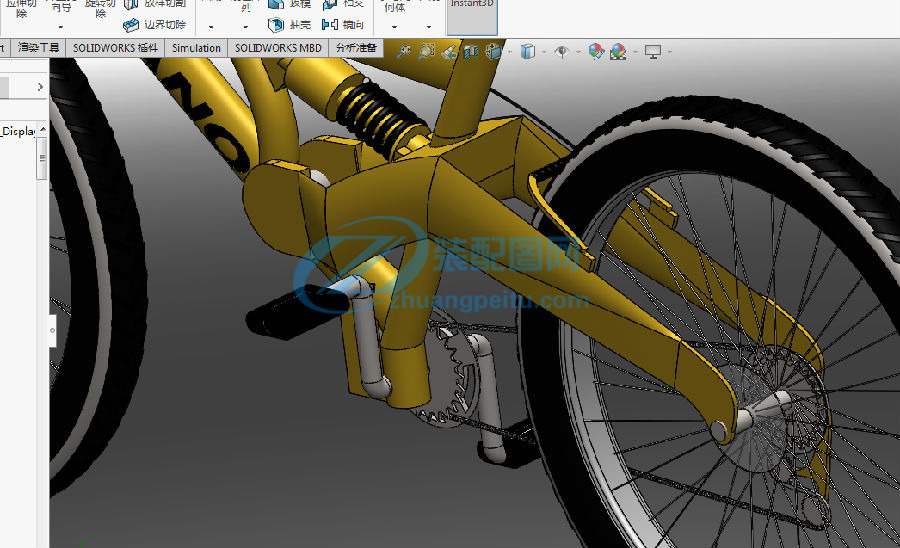Open the dropdown arrow immediately left of Instant3D

429,27
